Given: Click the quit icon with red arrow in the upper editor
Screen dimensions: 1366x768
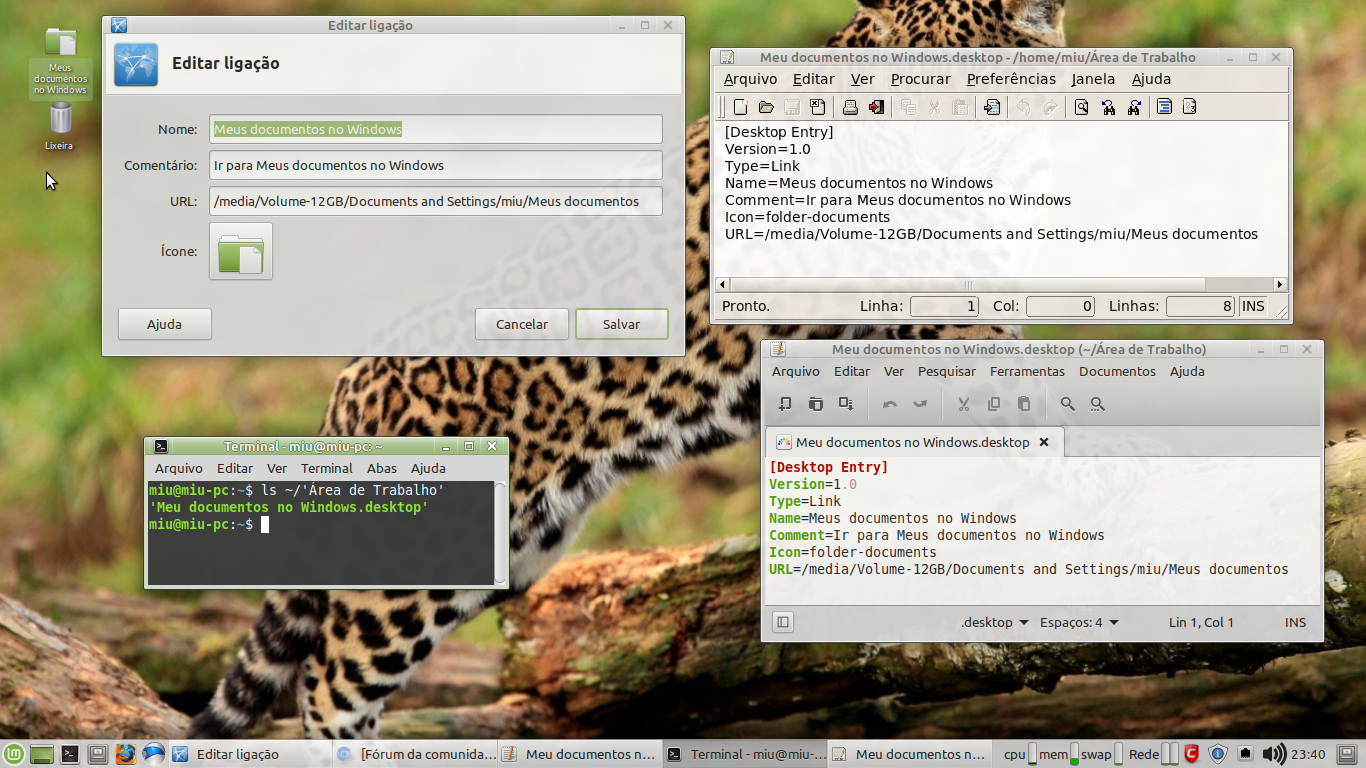Looking at the screenshot, I should click(876, 107).
